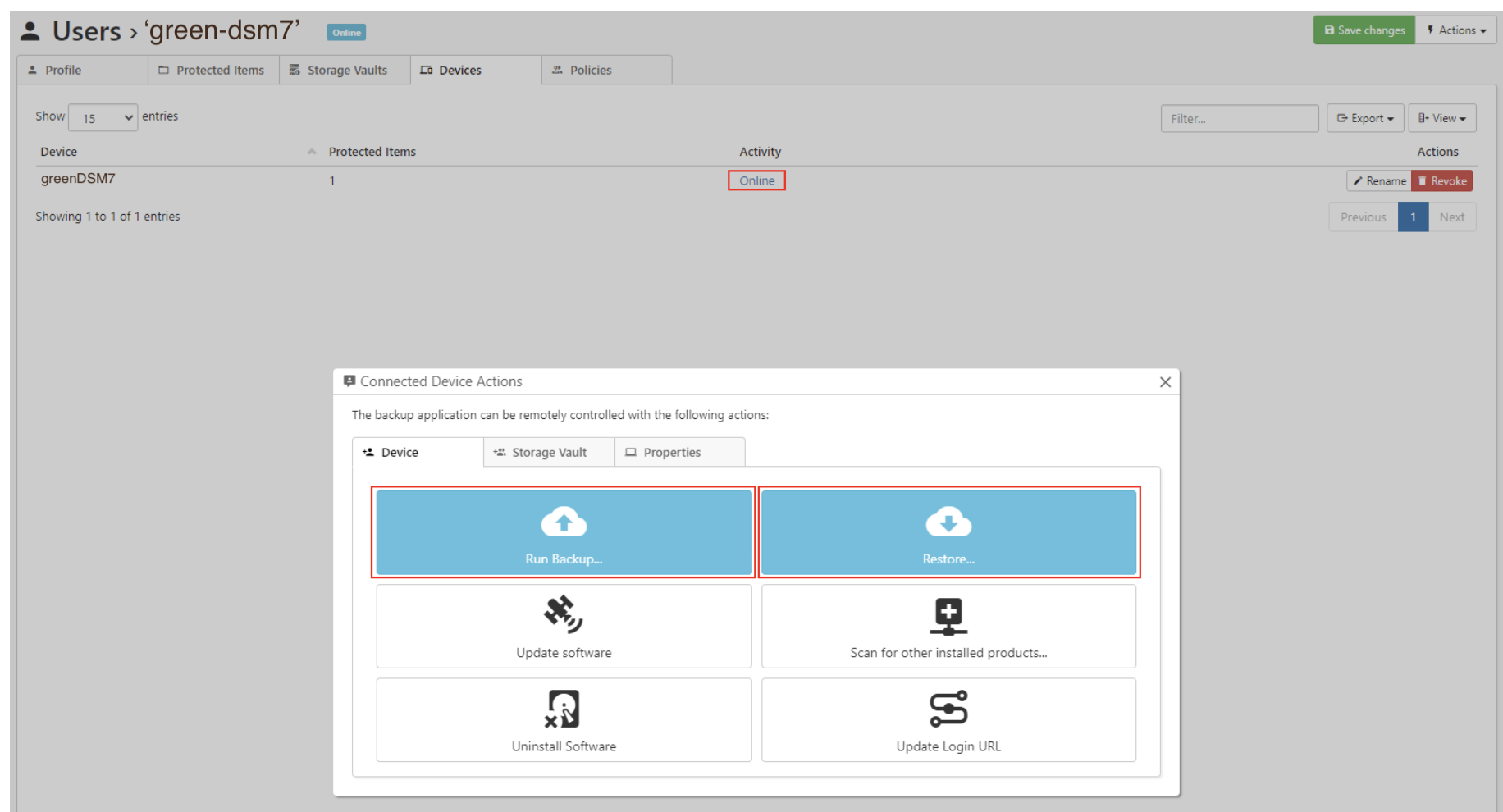Click the Update software satellite icon
Screen dimensions: 1503x812
[x=564, y=614]
